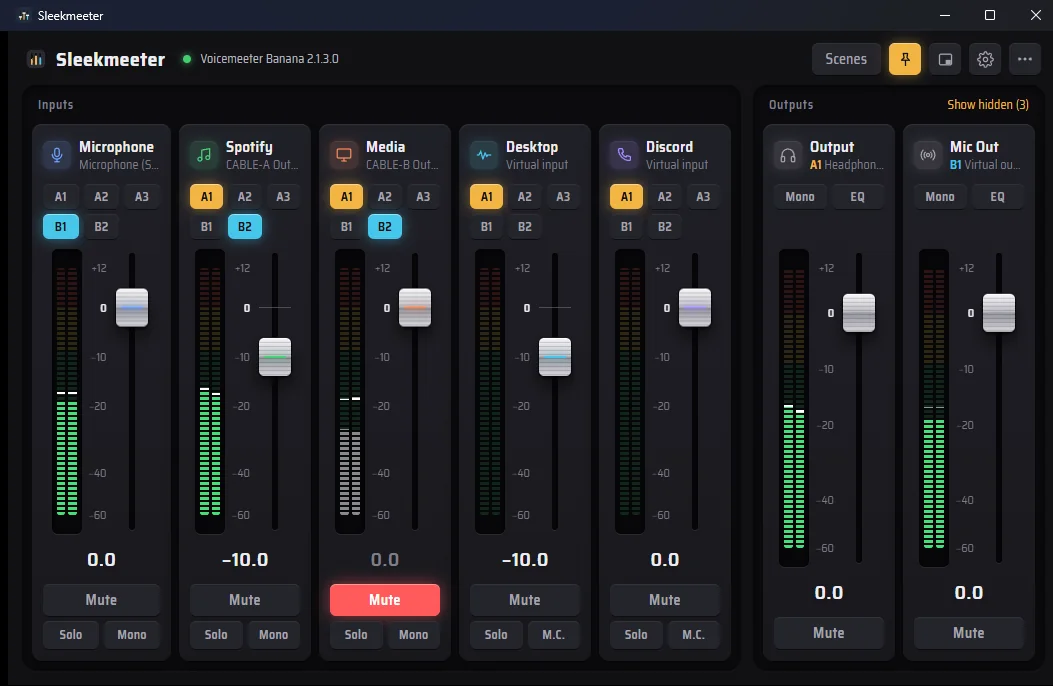The image size is (1053, 686).
Task: Mute the Discord input
Action: [665, 600]
